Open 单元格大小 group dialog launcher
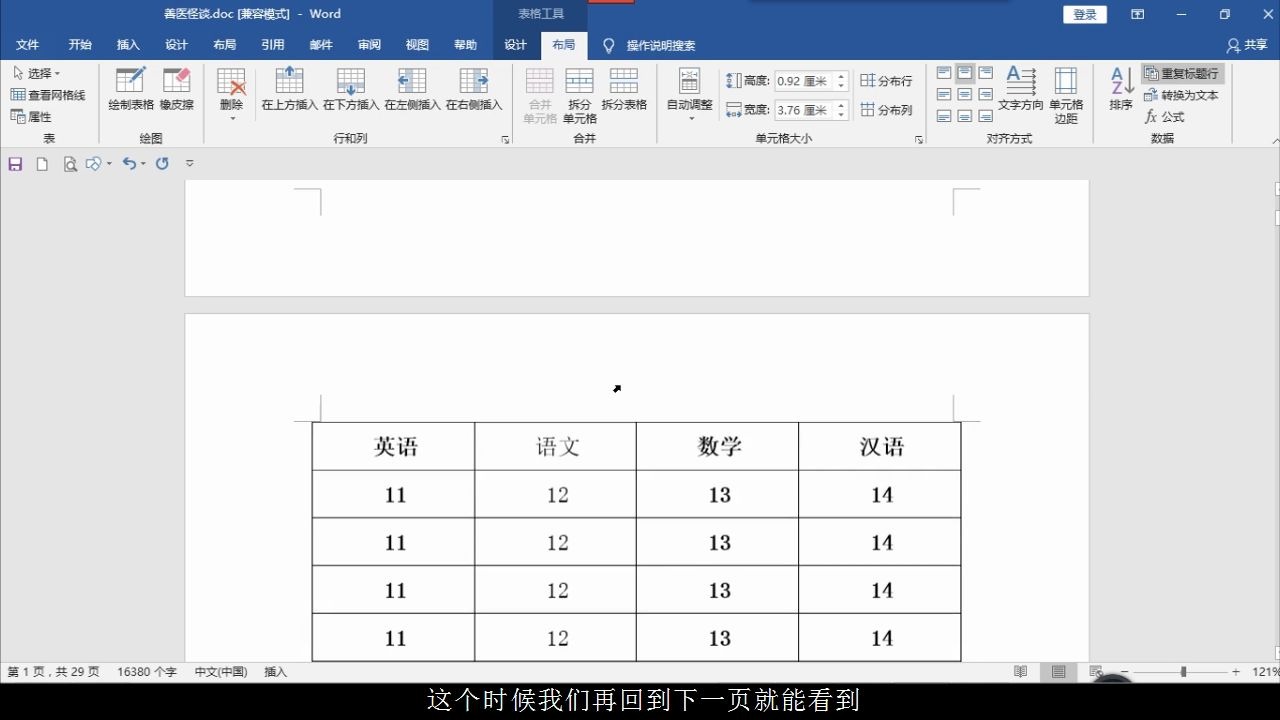The width and height of the screenshot is (1280, 720). pos(919,140)
